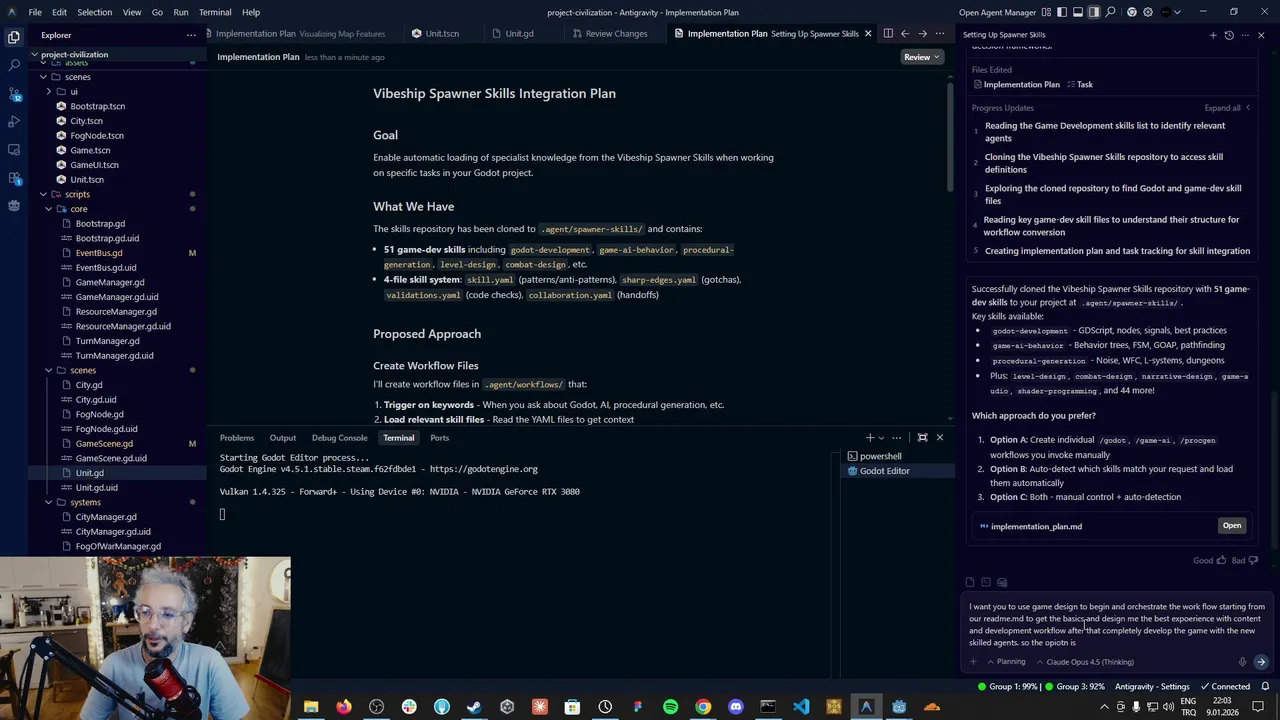The height and width of the screenshot is (720, 1280).
Task: Split the editor right
Action: (x=887, y=33)
